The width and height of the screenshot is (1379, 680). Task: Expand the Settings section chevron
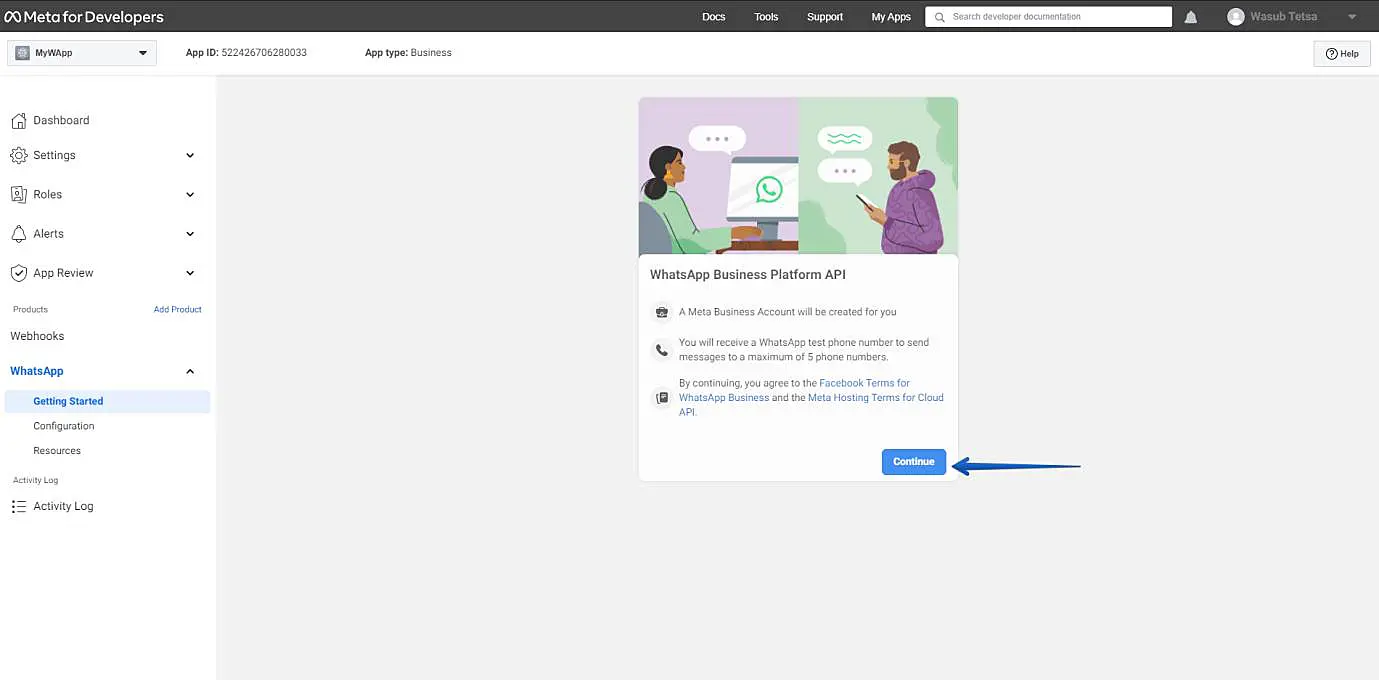pyautogui.click(x=190, y=156)
